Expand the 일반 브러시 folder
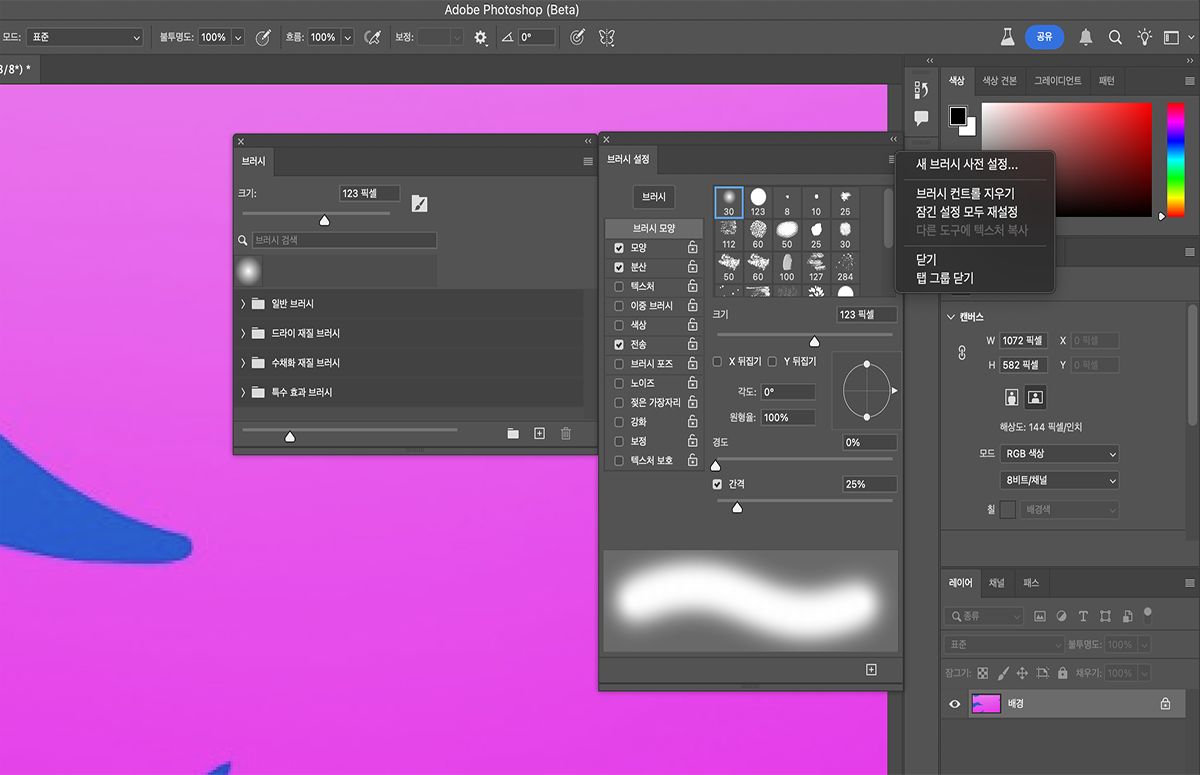 pyautogui.click(x=243, y=304)
